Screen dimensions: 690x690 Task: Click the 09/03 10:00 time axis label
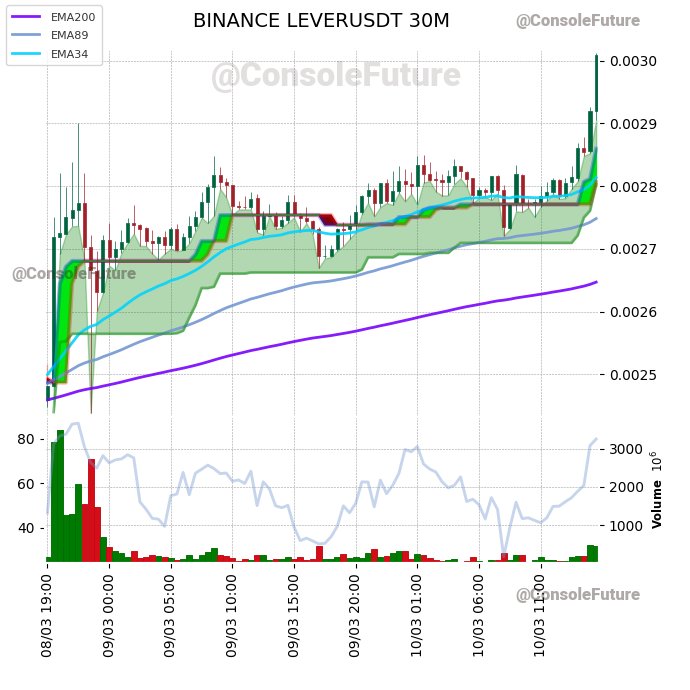pyautogui.click(x=231, y=616)
